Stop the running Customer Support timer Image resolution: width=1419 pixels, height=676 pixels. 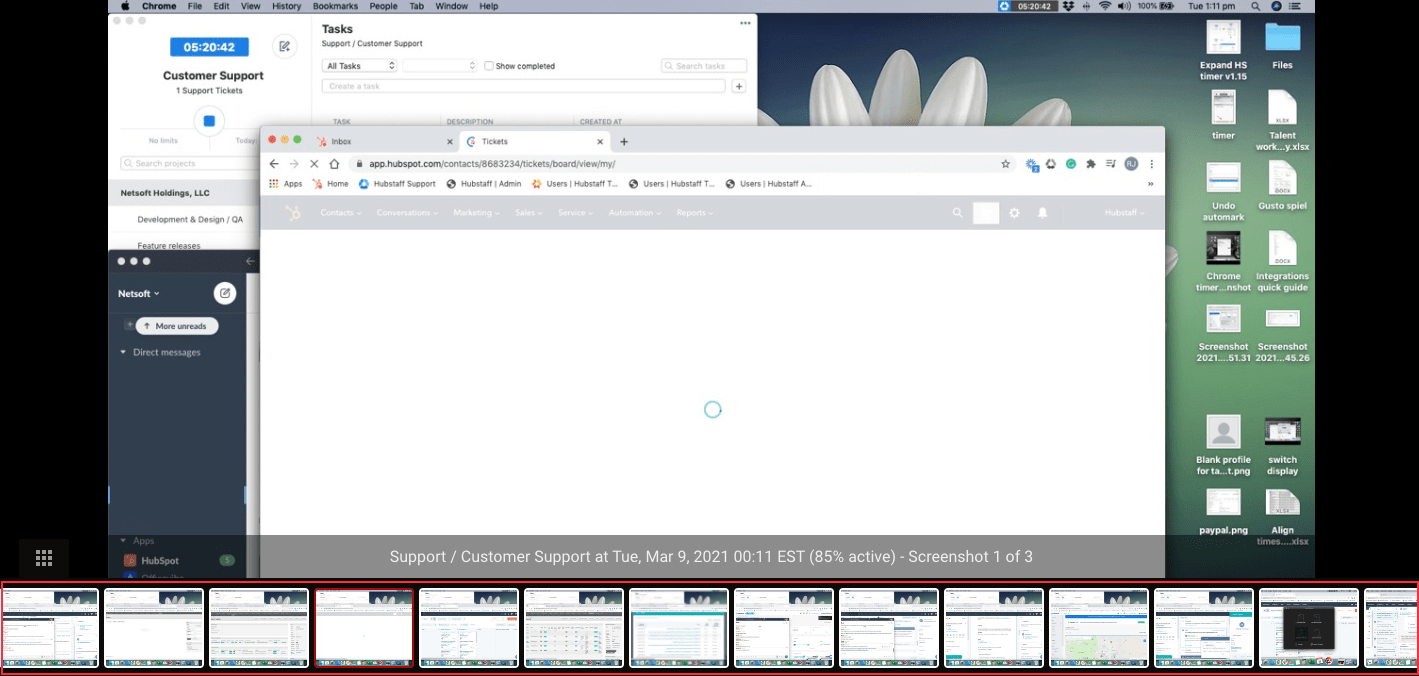click(x=208, y=121)
